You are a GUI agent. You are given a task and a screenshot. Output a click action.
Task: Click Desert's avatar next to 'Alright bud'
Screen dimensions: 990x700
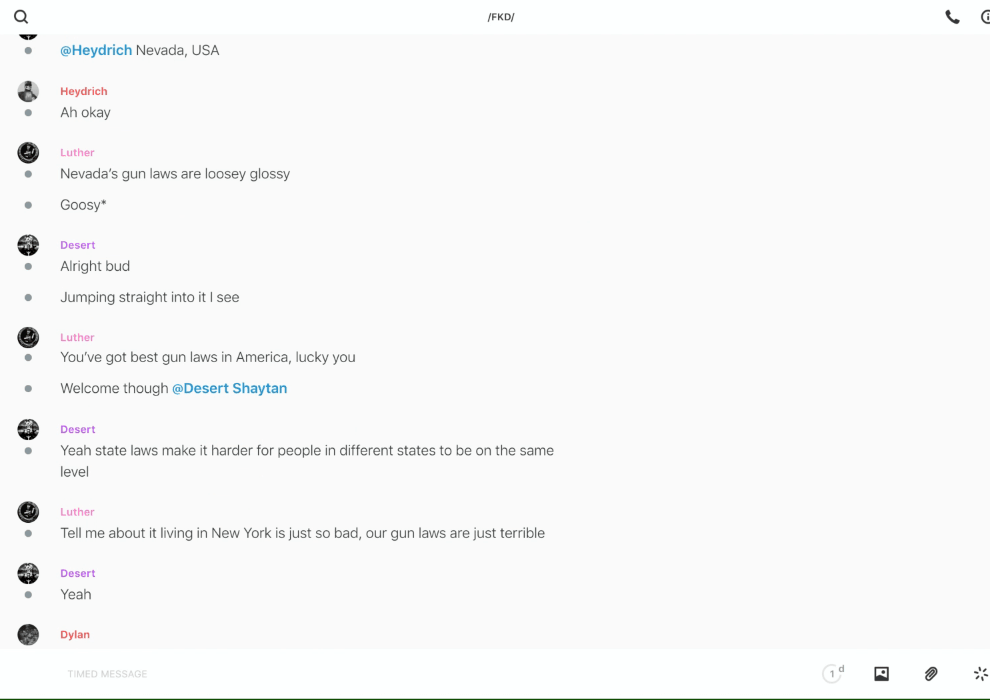(28, 245)
